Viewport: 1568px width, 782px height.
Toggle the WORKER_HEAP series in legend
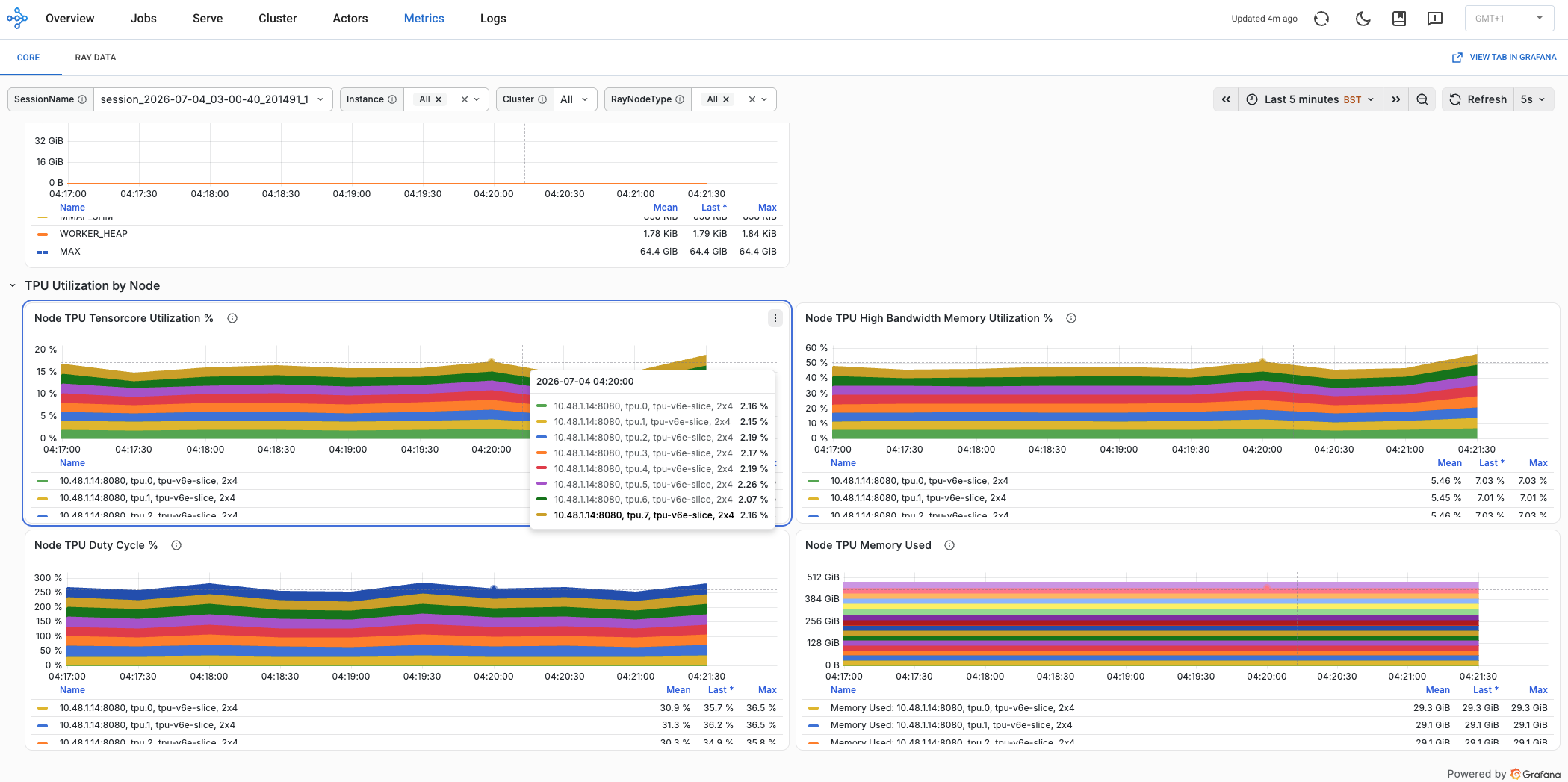click(93, 234)
